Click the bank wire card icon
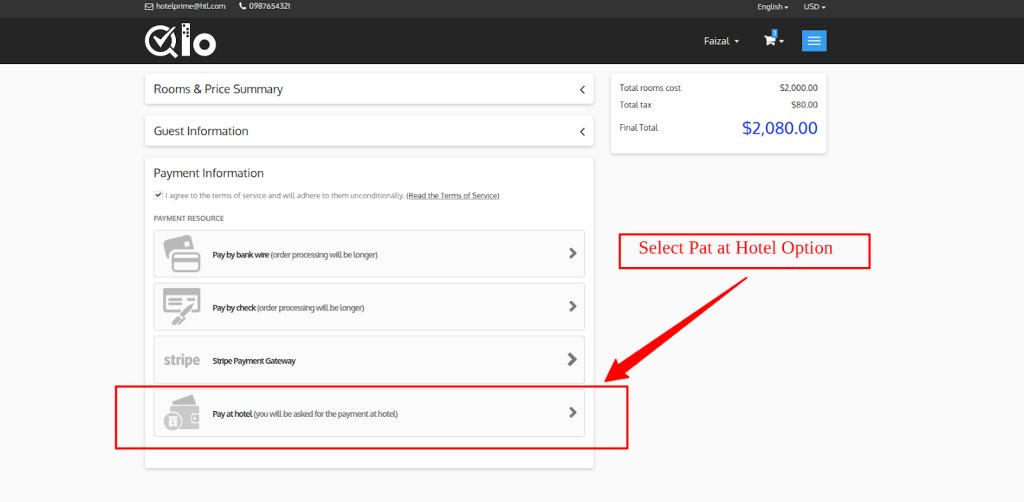1024x502 pixels. (x=182, y=254)
